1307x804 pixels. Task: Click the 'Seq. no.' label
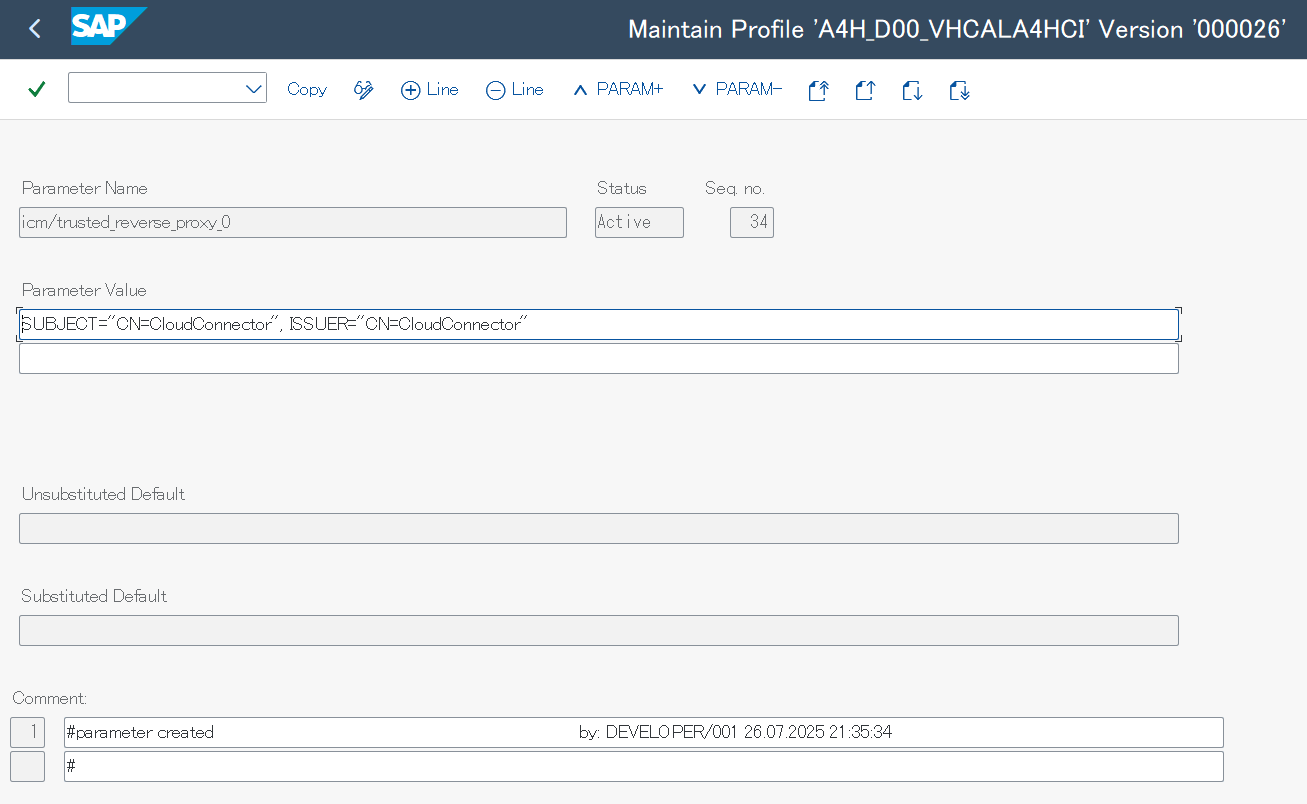click(735, 188)
